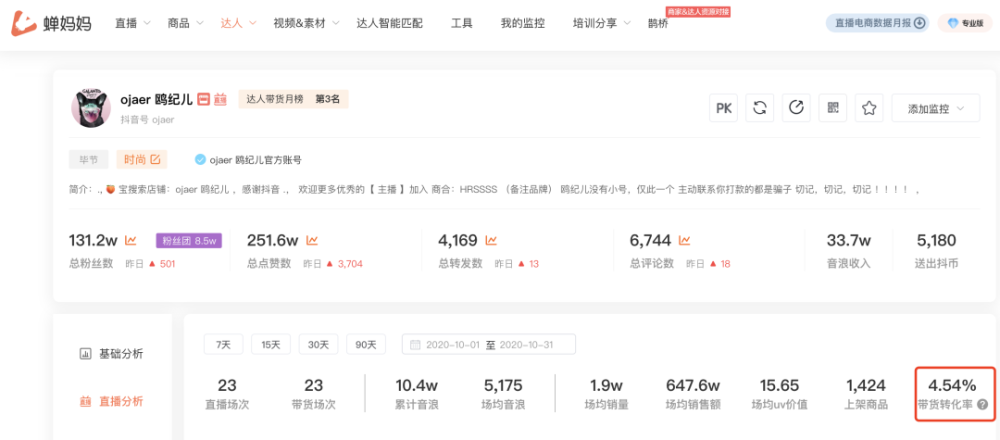This screenshot has height=440, width=1000.
Task: Click the 647.6w 场均销售额 value
Action: [x=693, y=385]
